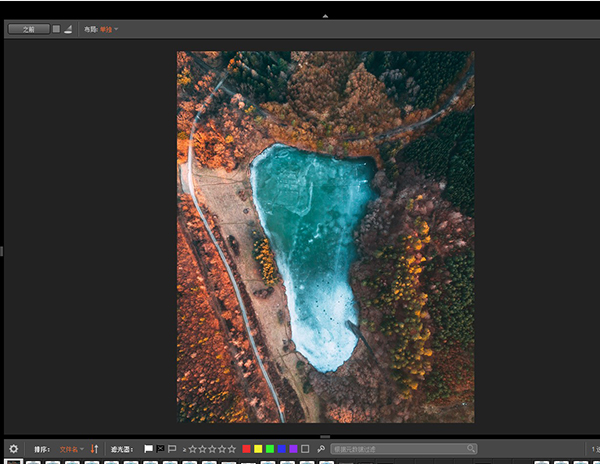
Task: Click the pen icon beside color labels
Action: click(320, 449)
